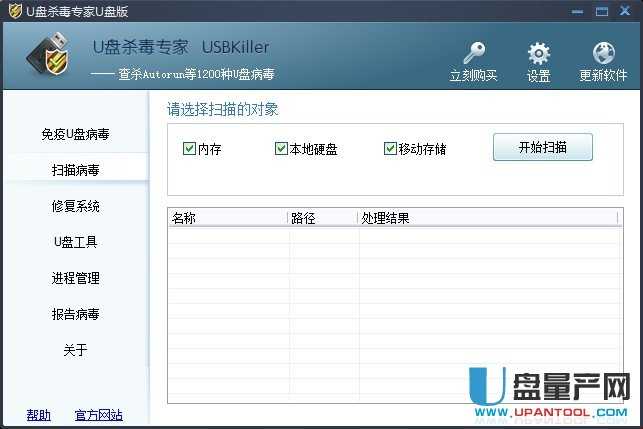Viewport: 643px width, 429px height.
Task: Click the 更新软件 globe icon
Action: [x=603, y=53]
